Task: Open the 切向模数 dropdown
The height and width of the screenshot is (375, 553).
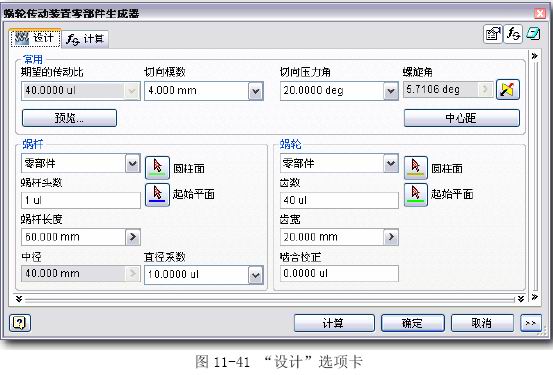Action: tap(256, 91)
